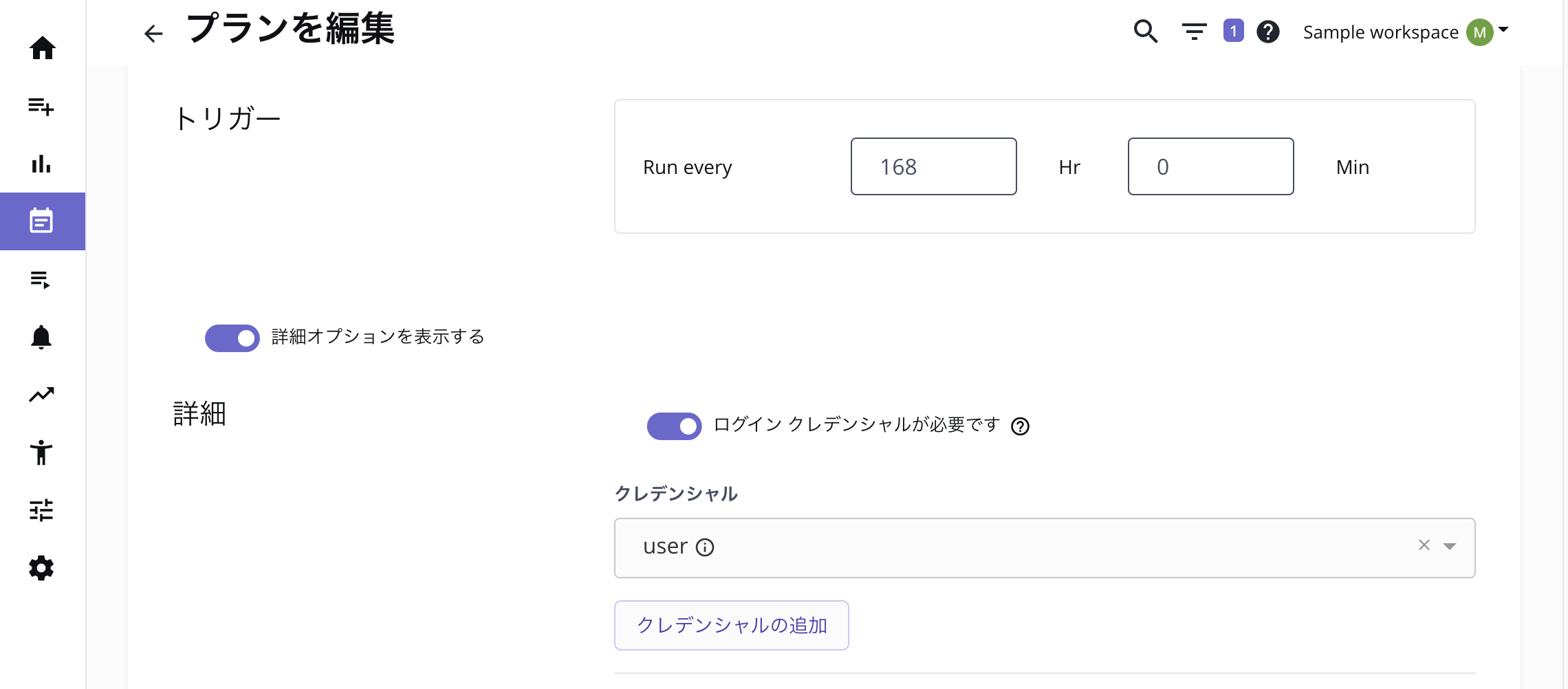Screen dimensions: 1568x689
Task: Open the accessibility sidebar icon
Action: click(x=42, y=452)
